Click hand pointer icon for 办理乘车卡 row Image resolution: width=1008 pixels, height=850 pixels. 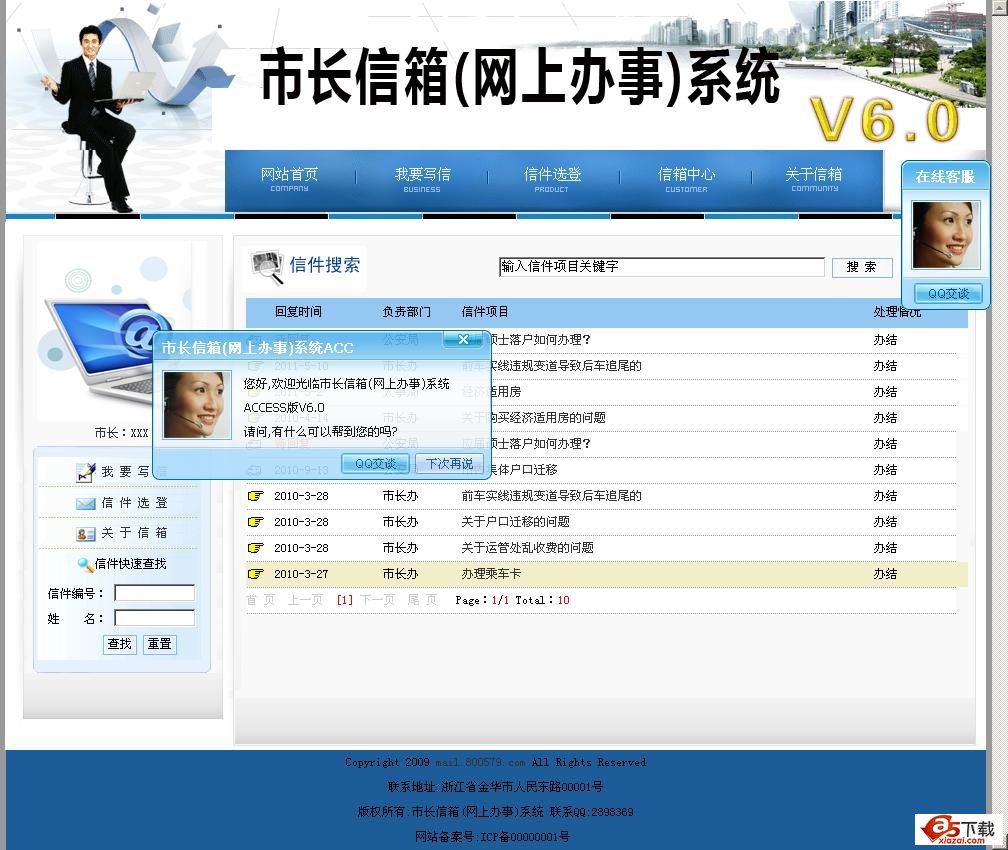click(x=256, y=574)
